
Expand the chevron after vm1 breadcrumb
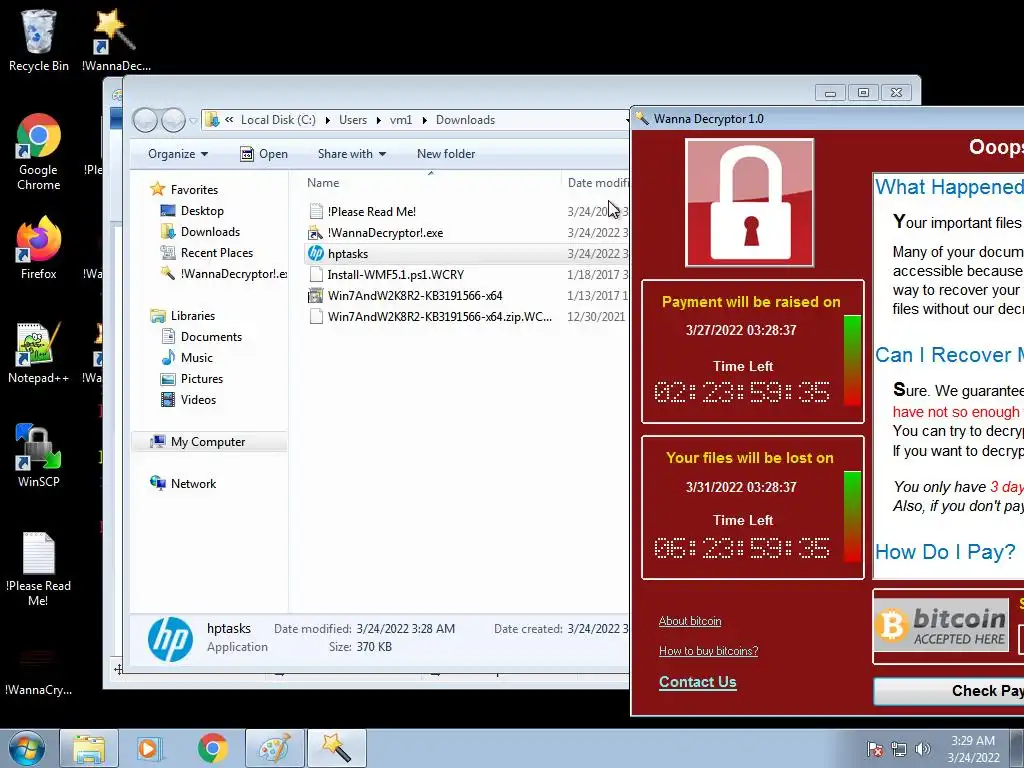pyautogui.click(x=424, y=120)
